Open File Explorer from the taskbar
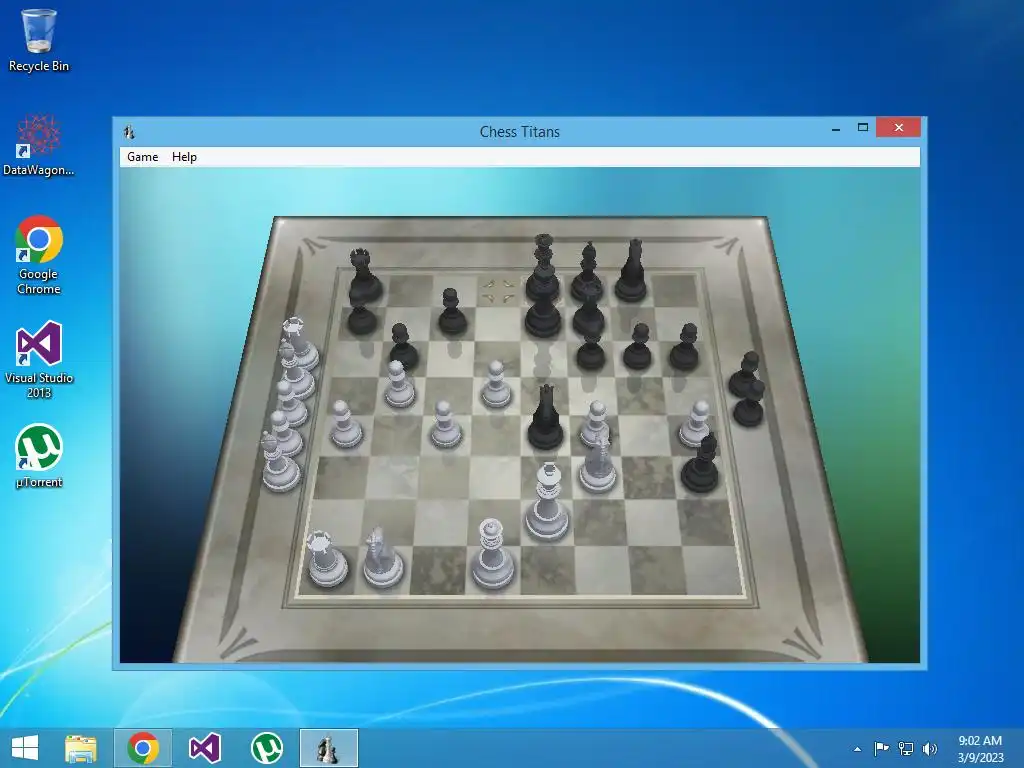The image size is (1024, 768). click(x=81, y=748)
